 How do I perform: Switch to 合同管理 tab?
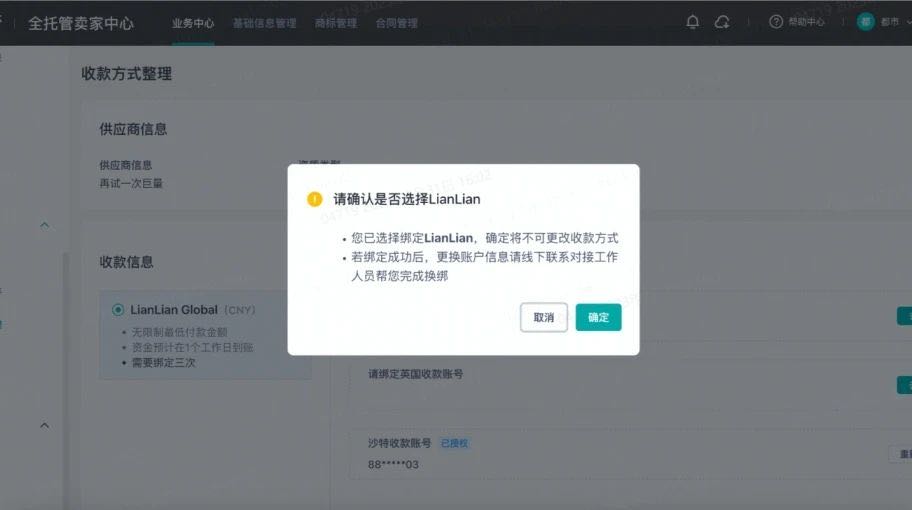[x=397, y=23]
